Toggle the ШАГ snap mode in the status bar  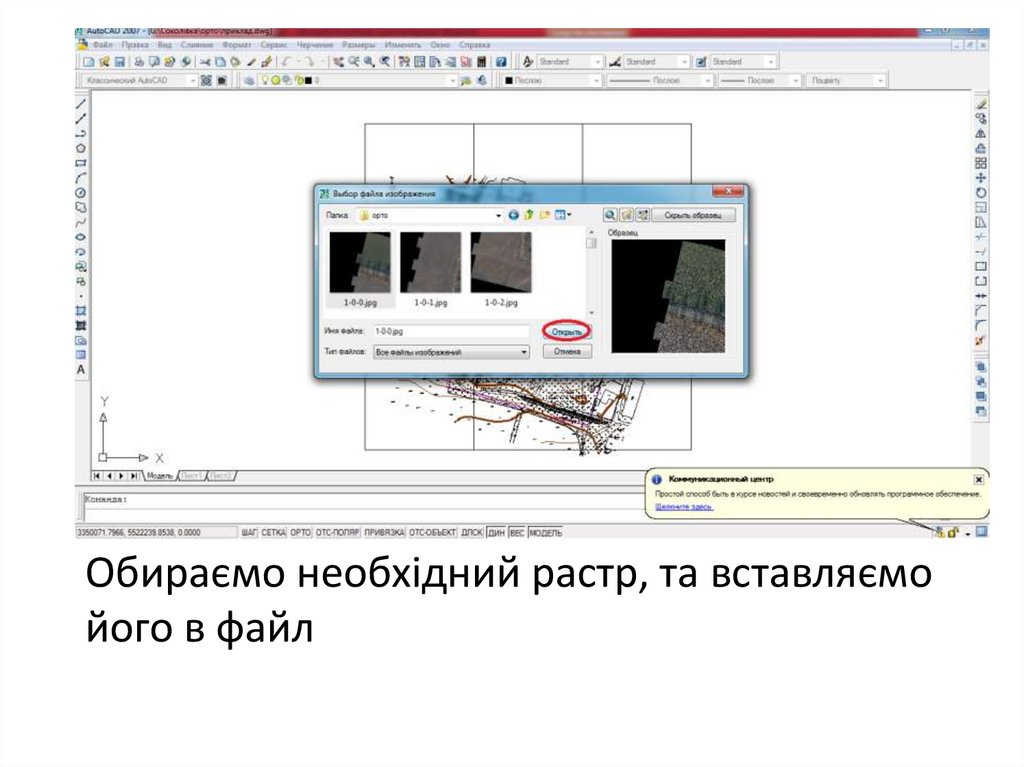pyautogui.click(x=249, y=532)
